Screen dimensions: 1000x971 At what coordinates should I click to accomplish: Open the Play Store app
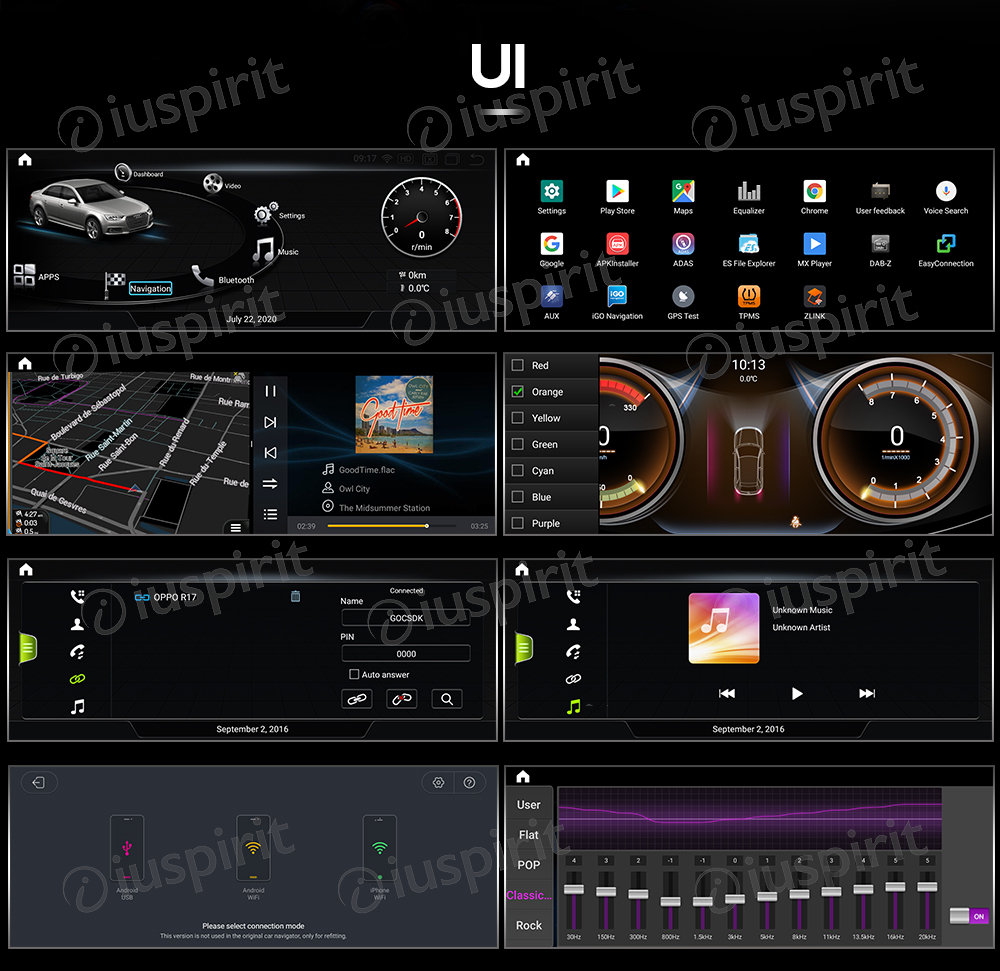(x=617, y=192)
